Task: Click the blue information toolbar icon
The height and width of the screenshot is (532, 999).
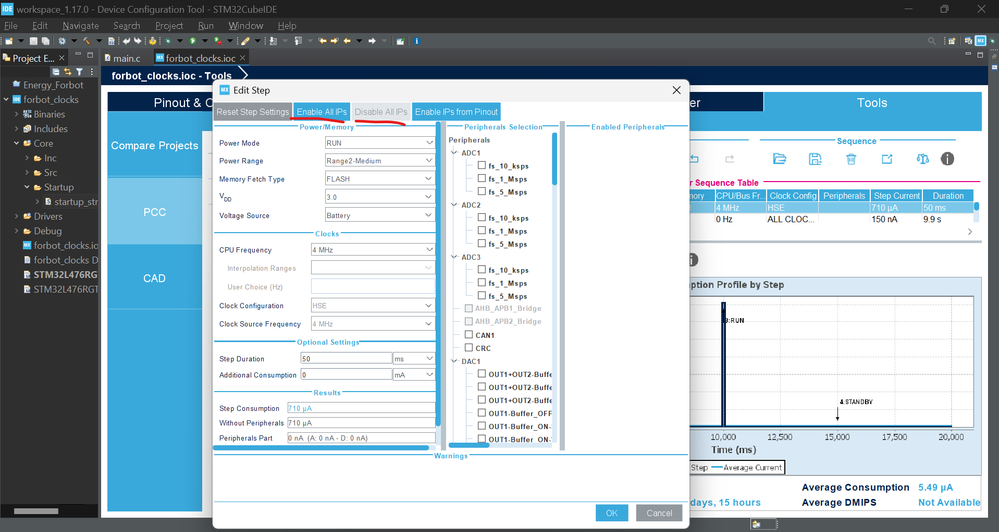Action: pos(417,41)
